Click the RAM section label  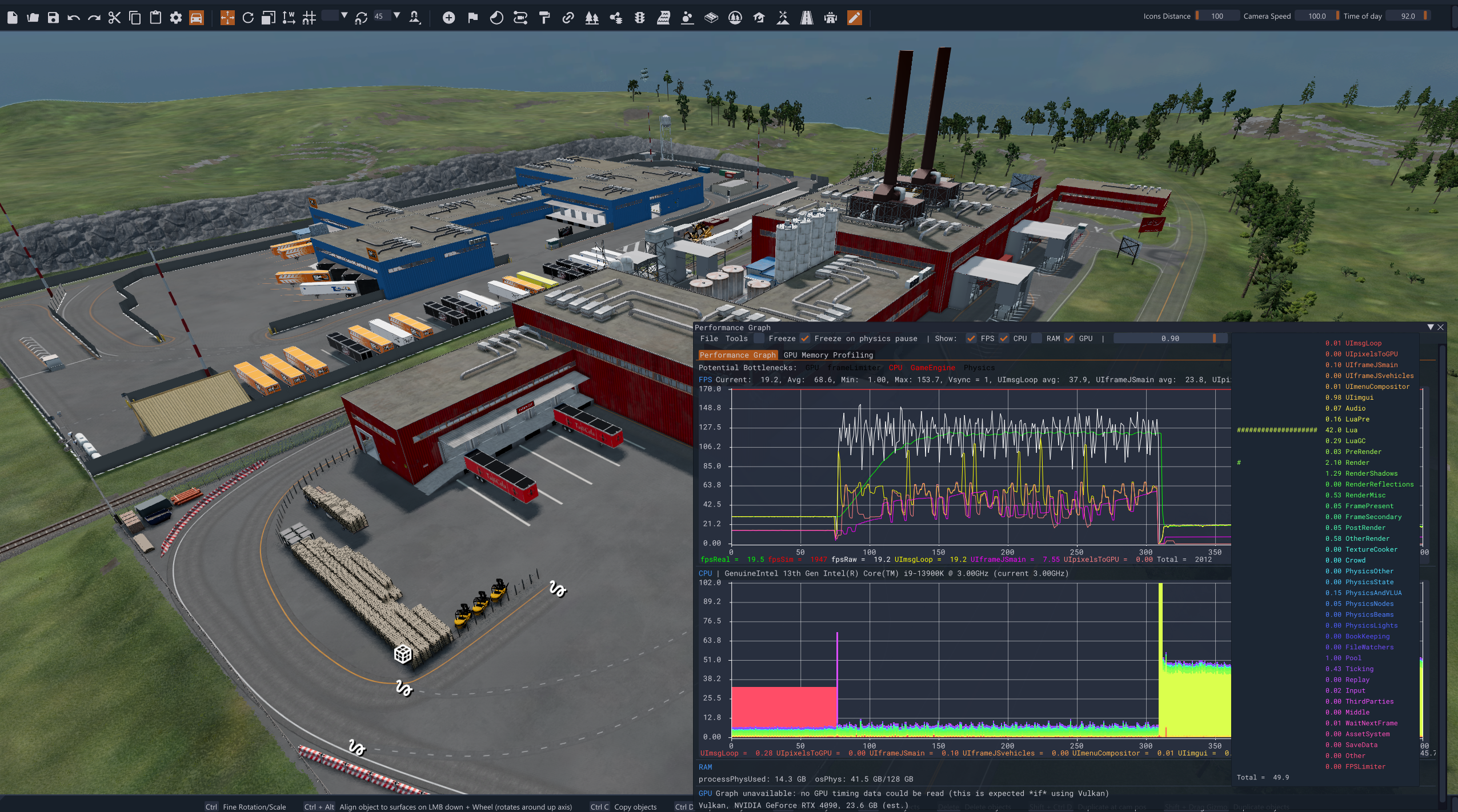coord(706,767)
